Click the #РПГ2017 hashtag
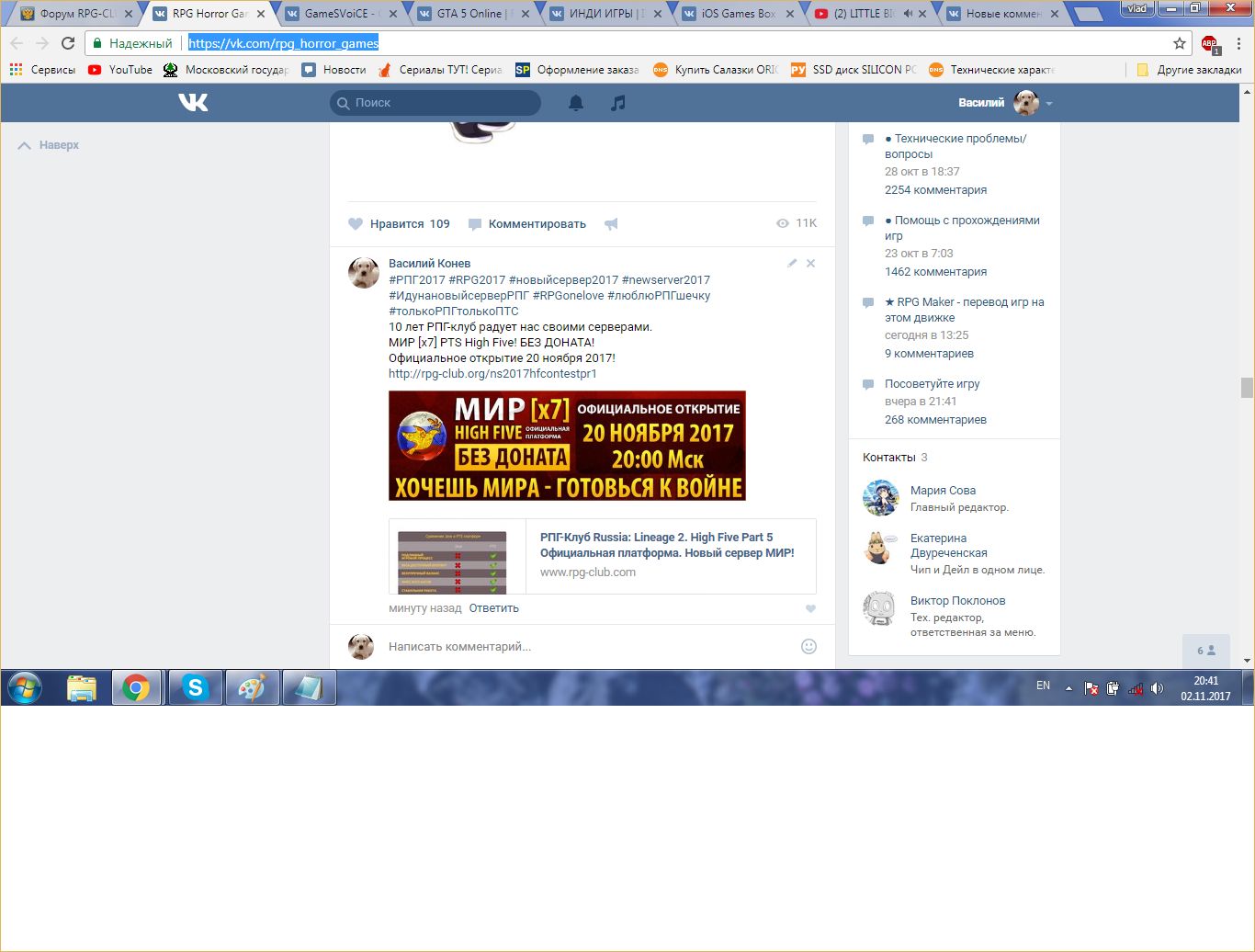1255x952 pixels. [x=417, y=280]
